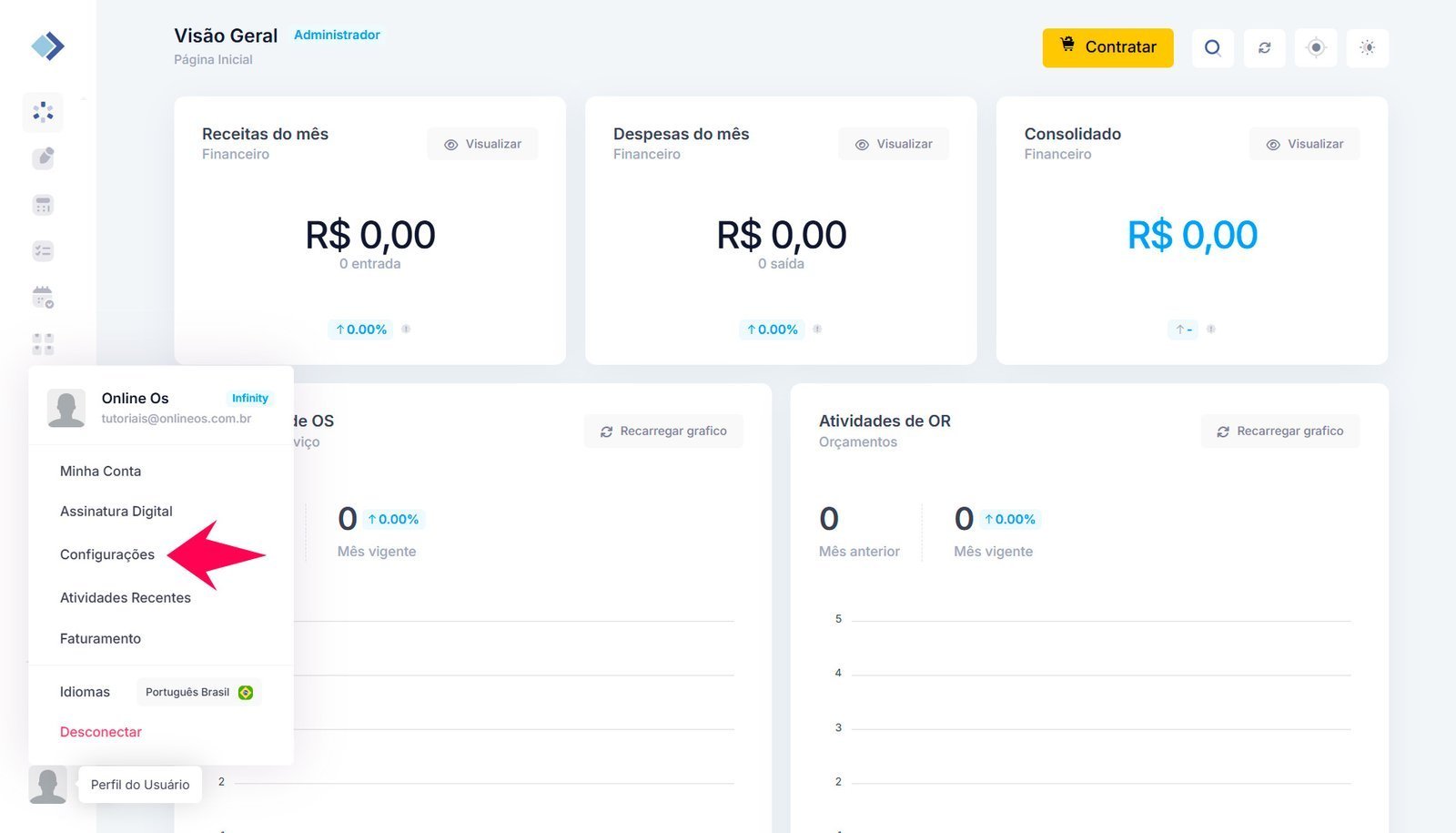Viewport: 1456px width, 833px height.
Task: Open Minha Conta in the user menu
Action: coord(100,471)
